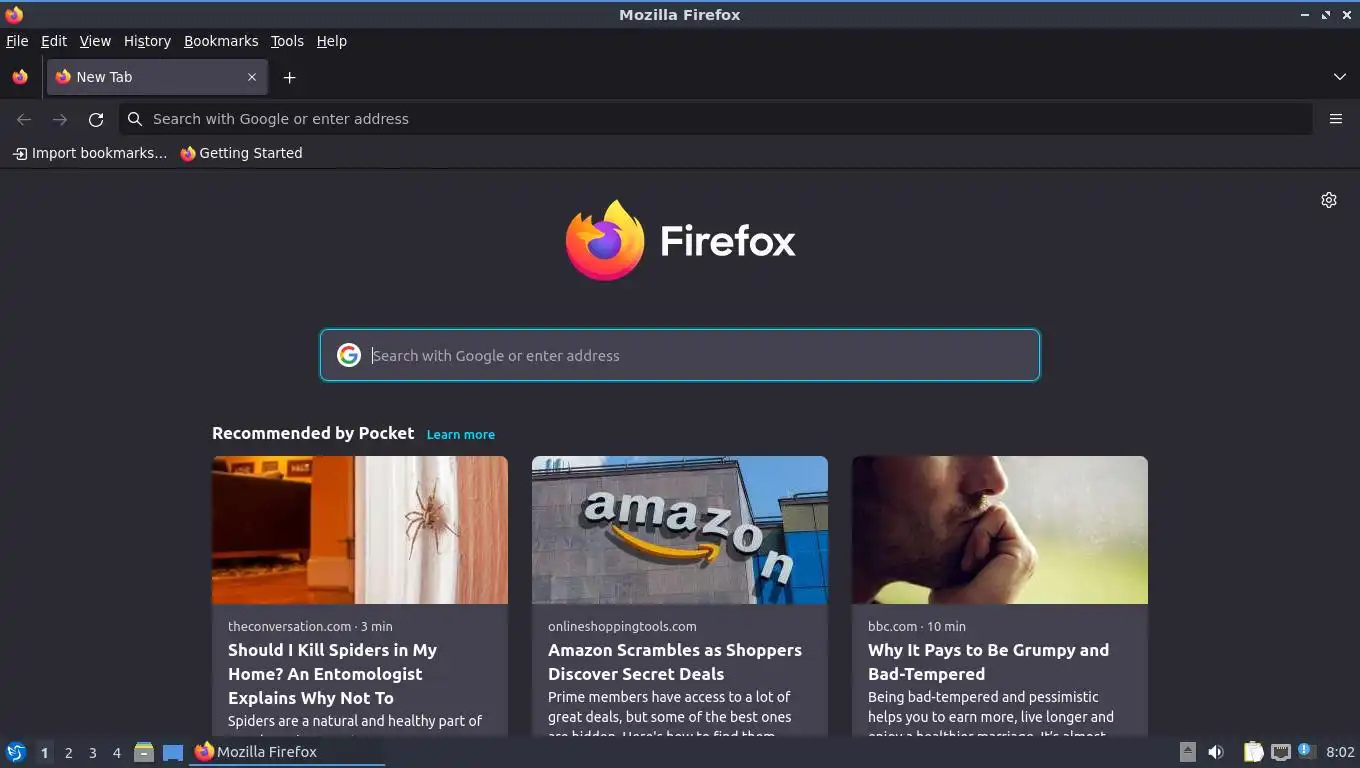Viewport: 1360px width, 768px height.
Task: Close the Mozilla Firefox window
Action: (x=1347, y=15)
